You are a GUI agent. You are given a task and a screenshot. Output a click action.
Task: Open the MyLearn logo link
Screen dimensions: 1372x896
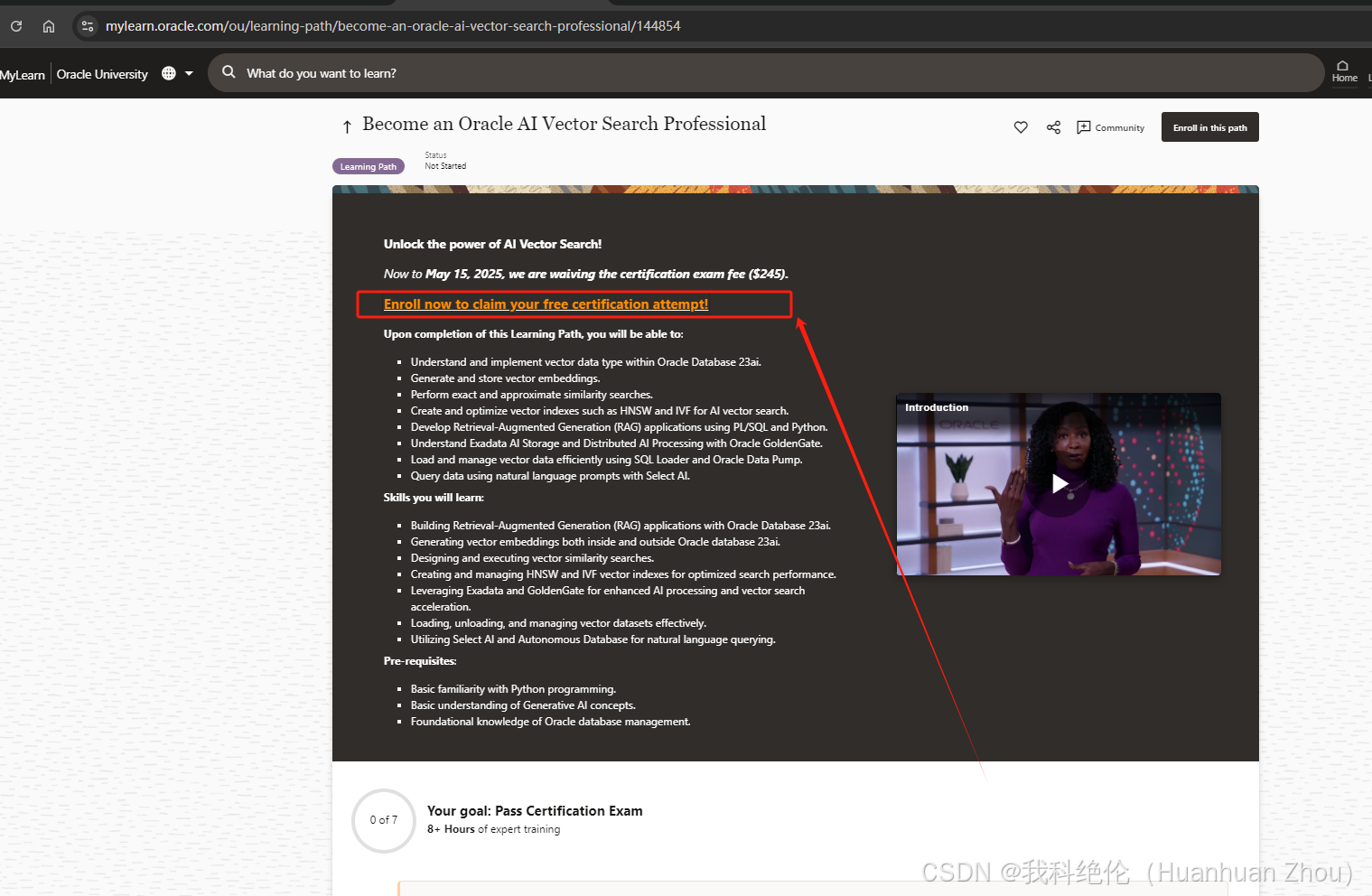(23, 75)
